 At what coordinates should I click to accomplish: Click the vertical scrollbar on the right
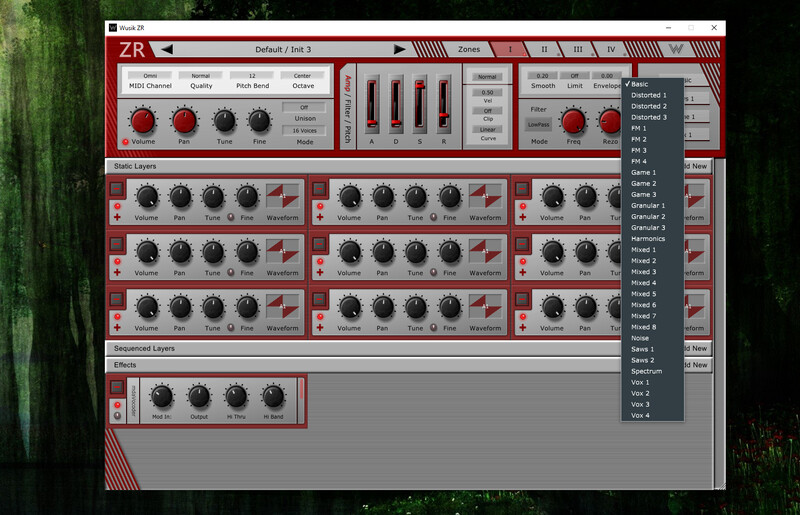(719, 322)
